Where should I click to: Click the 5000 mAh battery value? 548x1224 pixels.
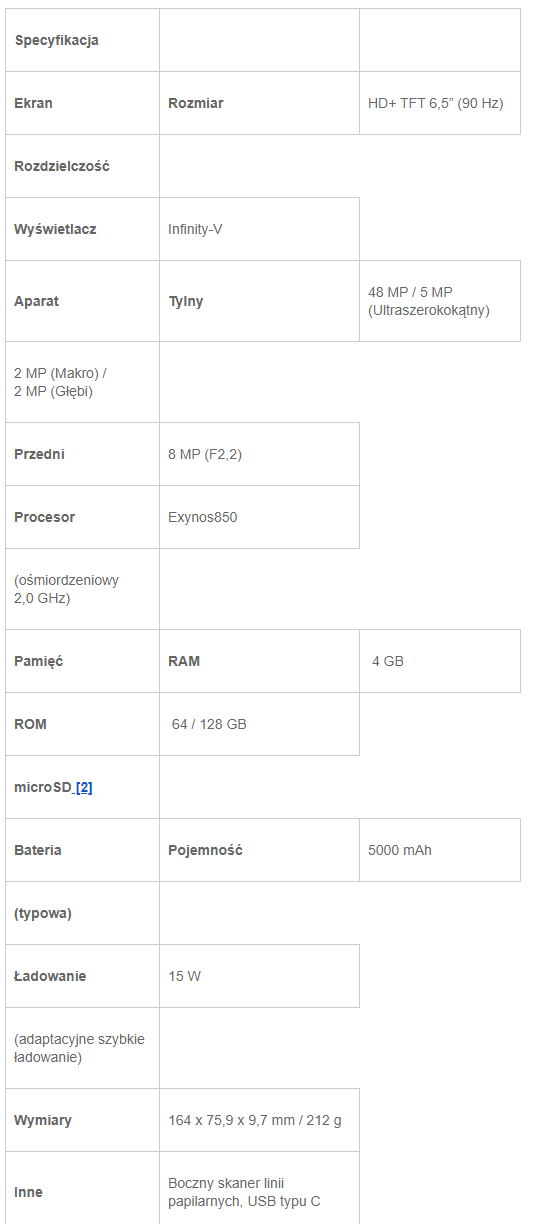pyautogui.click(x=400, y=850)
